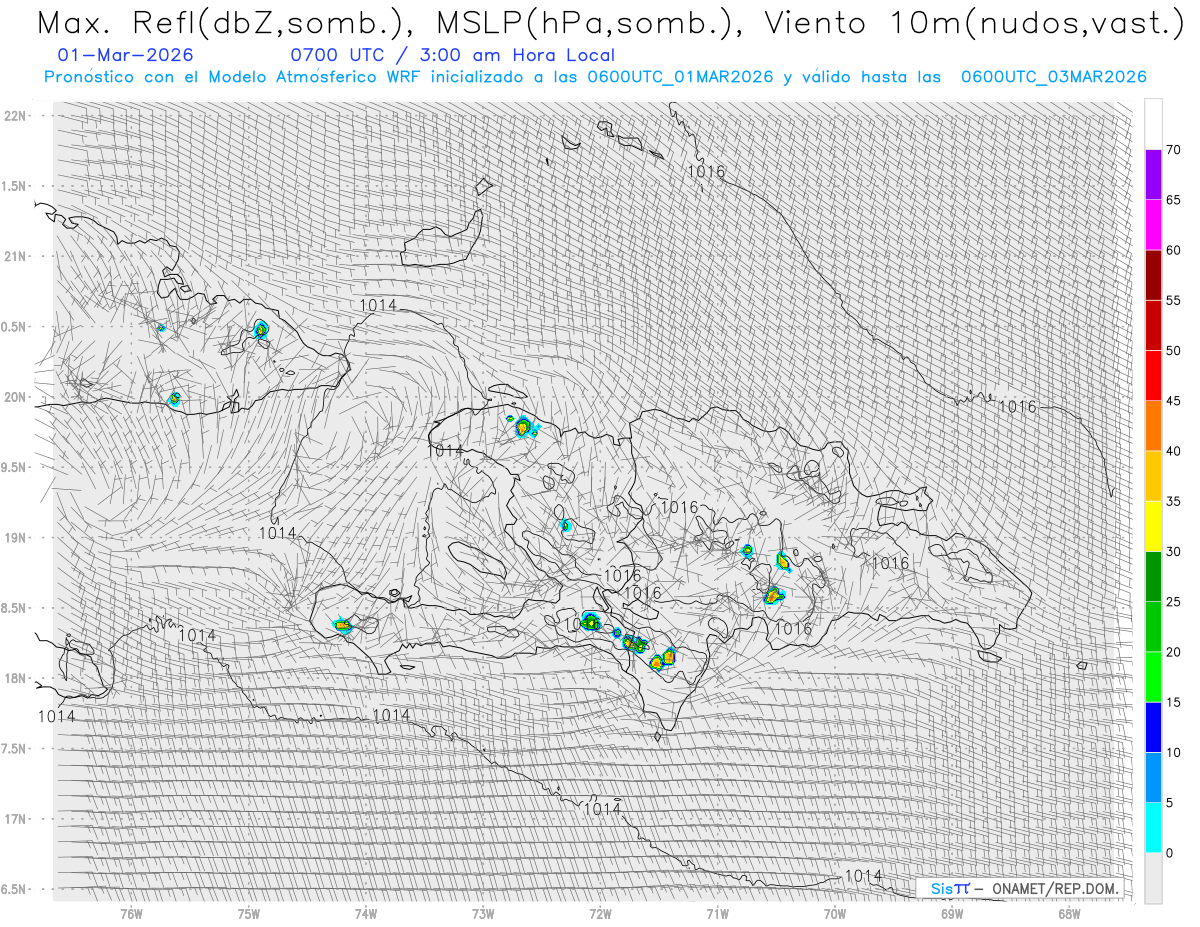The image size is (1200, 927).
Task: Click the "73W" longitude axis label
Action: tap(483, 913)
